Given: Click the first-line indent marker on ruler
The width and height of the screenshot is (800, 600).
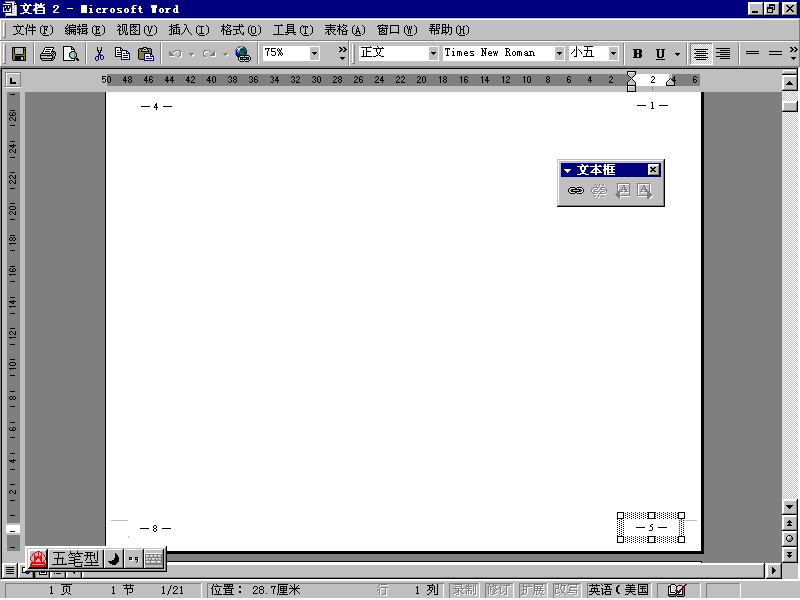Looking at the screenshot, I should pyautogui.click(x=631, y=75).
